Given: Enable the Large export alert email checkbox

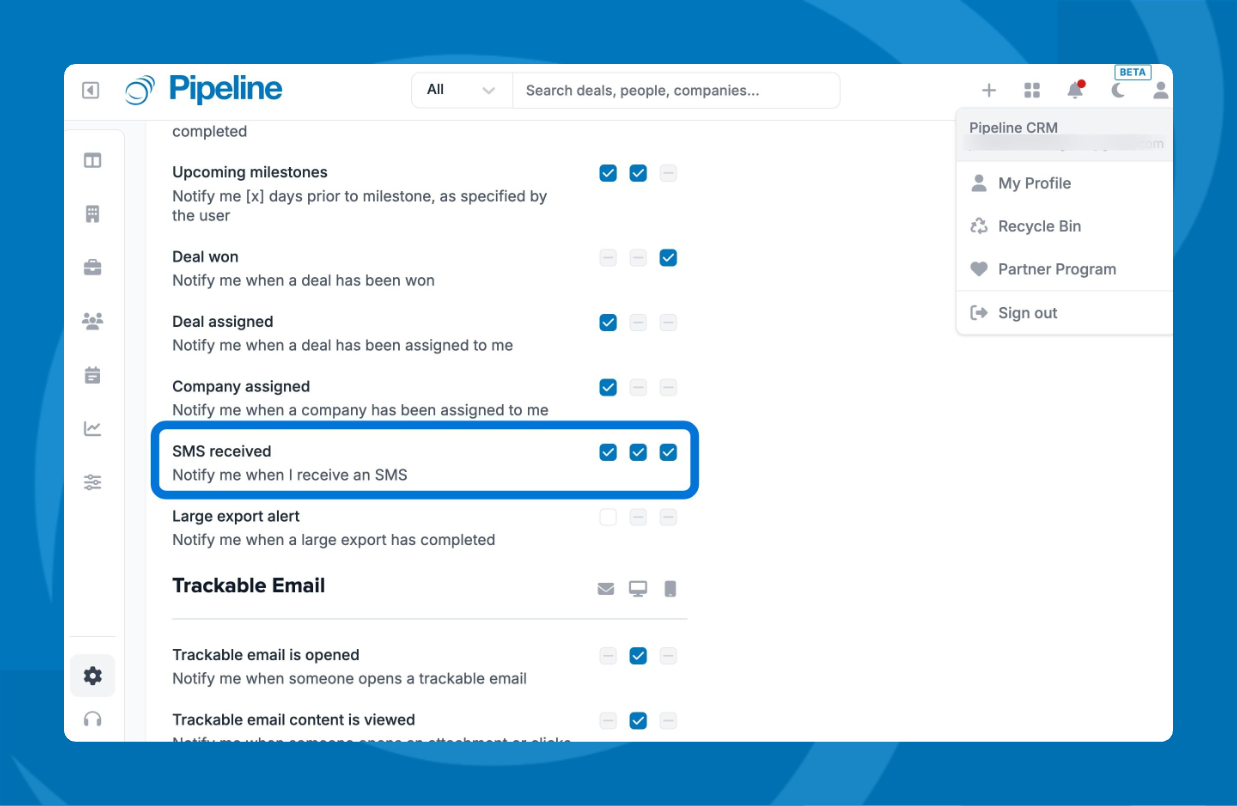Looking at the screenshot, I should click(x=608, y=517).
